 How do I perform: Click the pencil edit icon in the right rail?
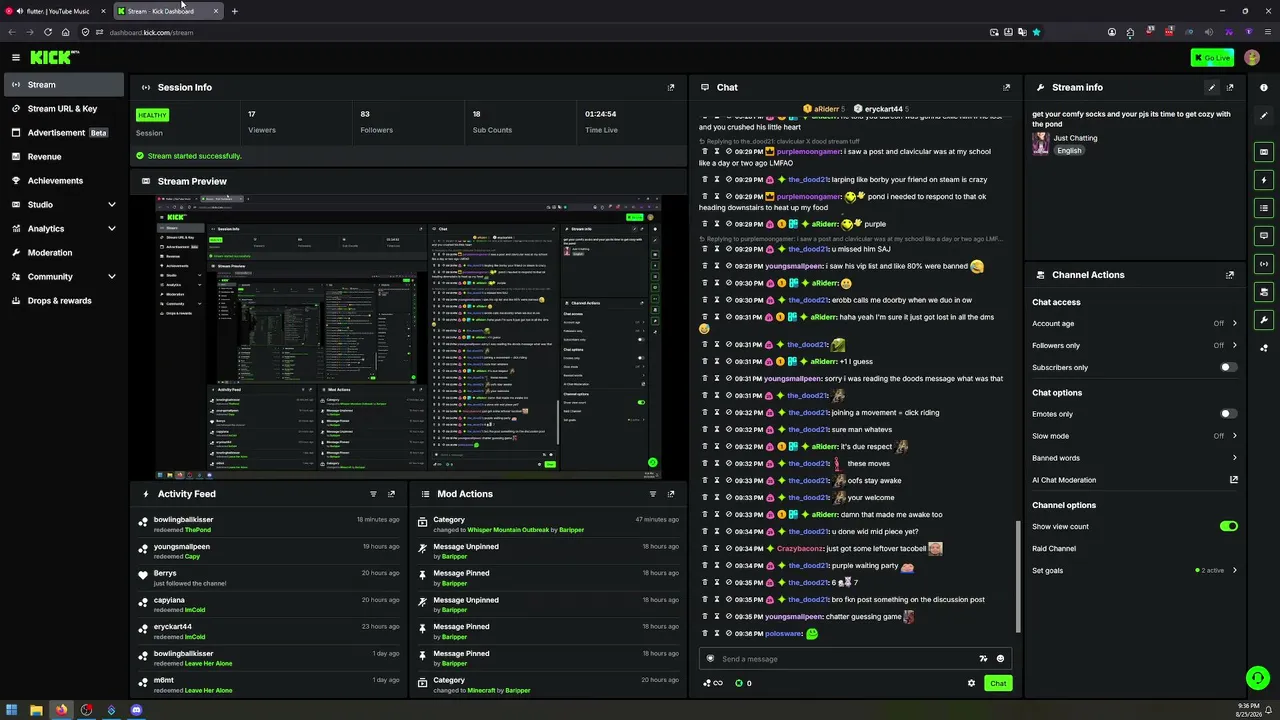[x=1264, y=116]
